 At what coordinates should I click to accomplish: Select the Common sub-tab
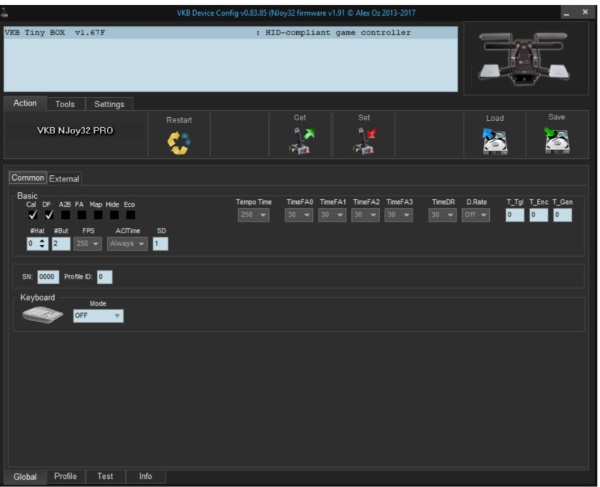(28, 178)
